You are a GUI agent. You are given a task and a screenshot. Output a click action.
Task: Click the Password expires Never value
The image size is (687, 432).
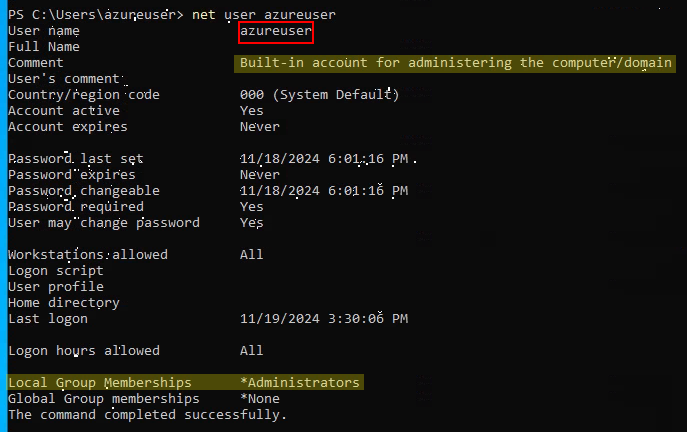pyautogui.click(x=259, y=175)
